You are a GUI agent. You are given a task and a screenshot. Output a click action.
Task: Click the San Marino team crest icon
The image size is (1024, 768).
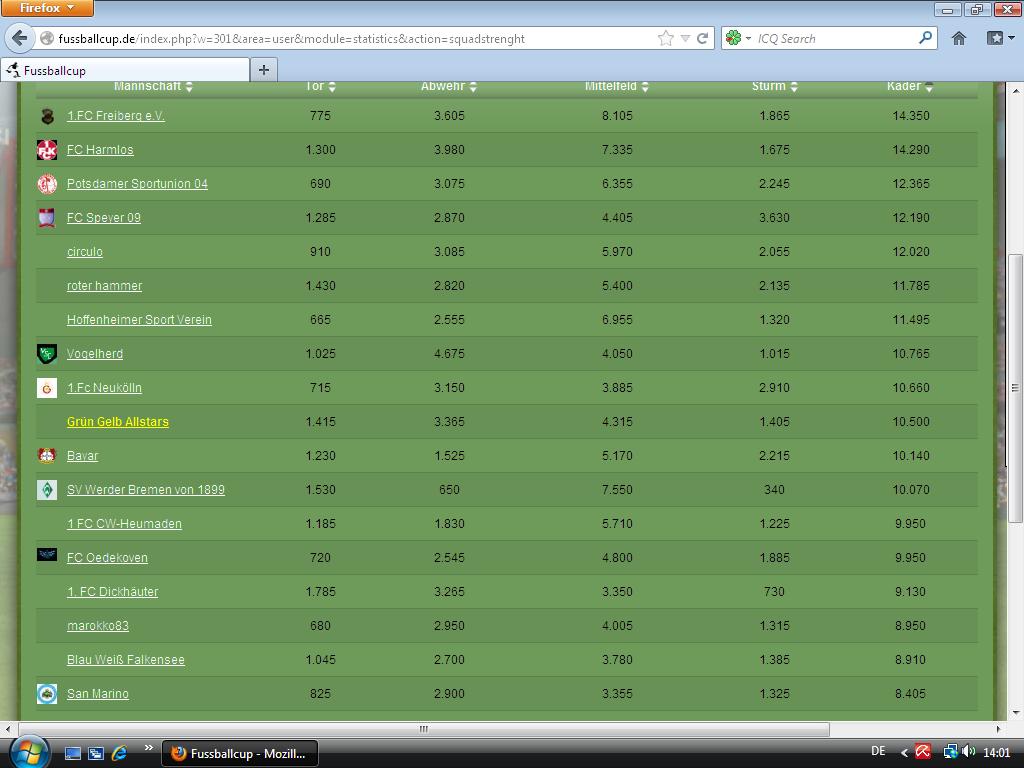click(x=47, y=694)
